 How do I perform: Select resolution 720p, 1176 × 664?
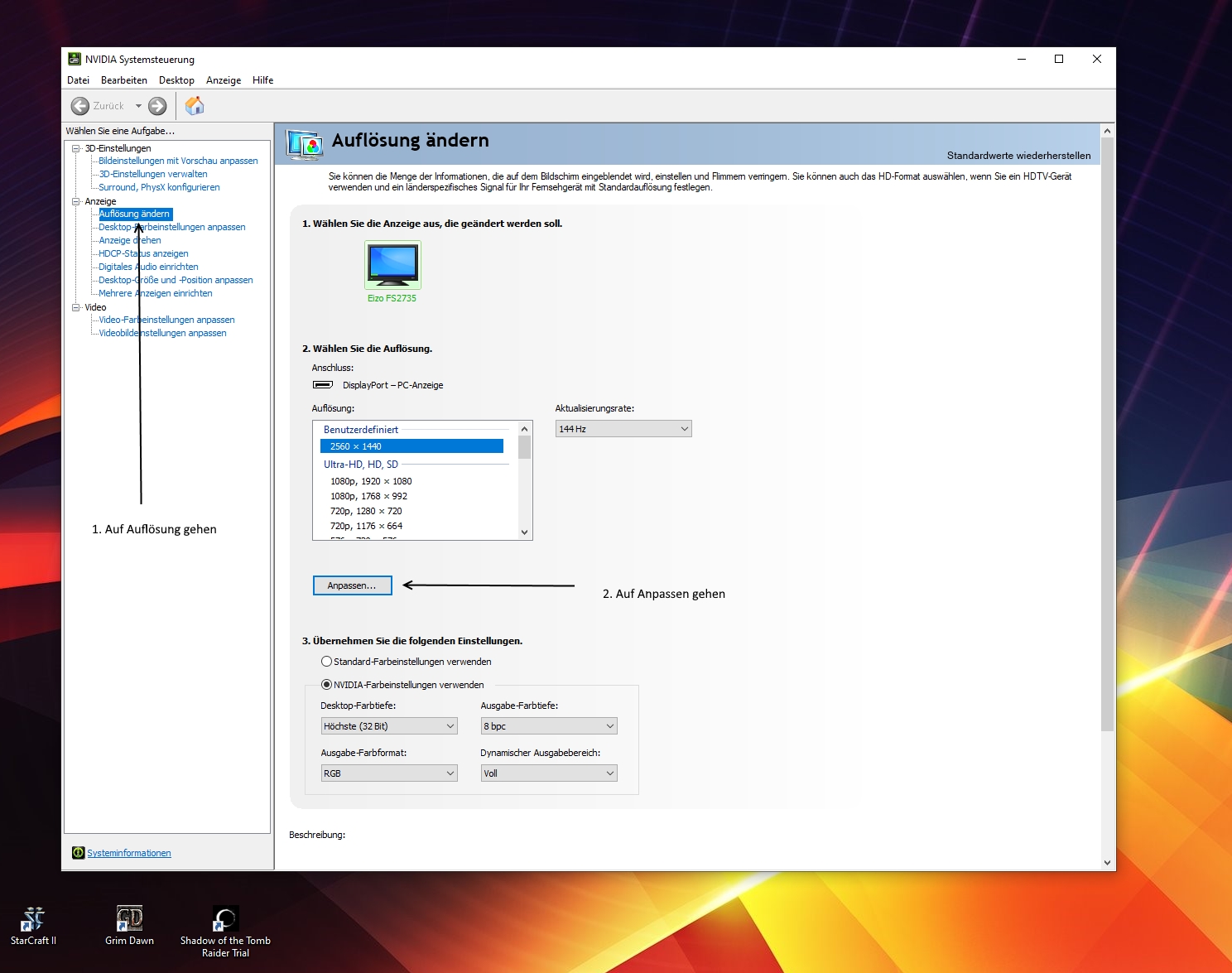366,526
